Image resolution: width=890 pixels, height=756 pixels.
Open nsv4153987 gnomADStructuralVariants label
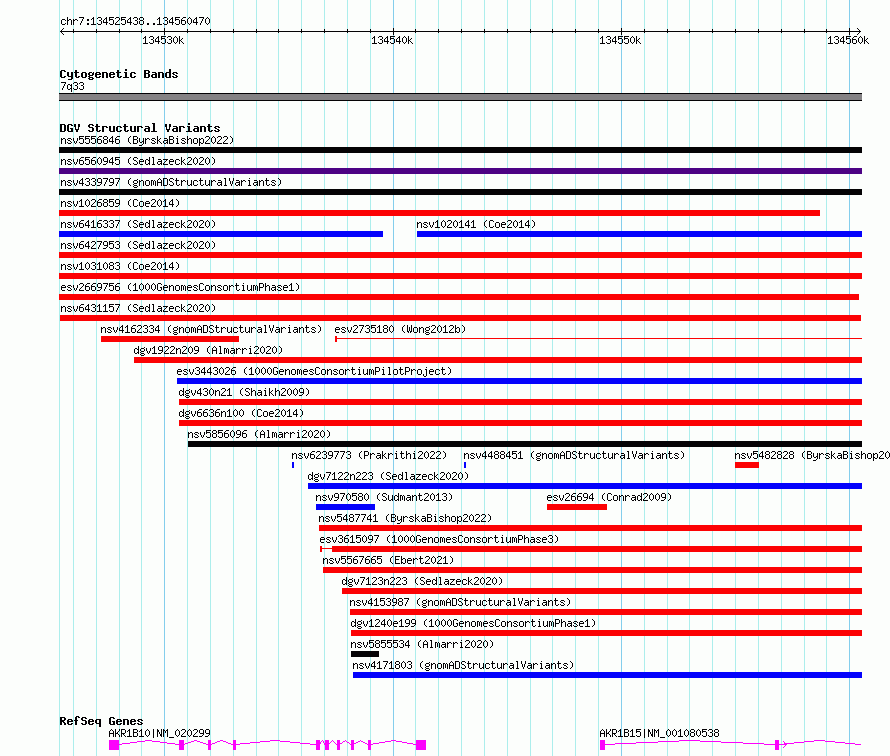pos(460,602)
